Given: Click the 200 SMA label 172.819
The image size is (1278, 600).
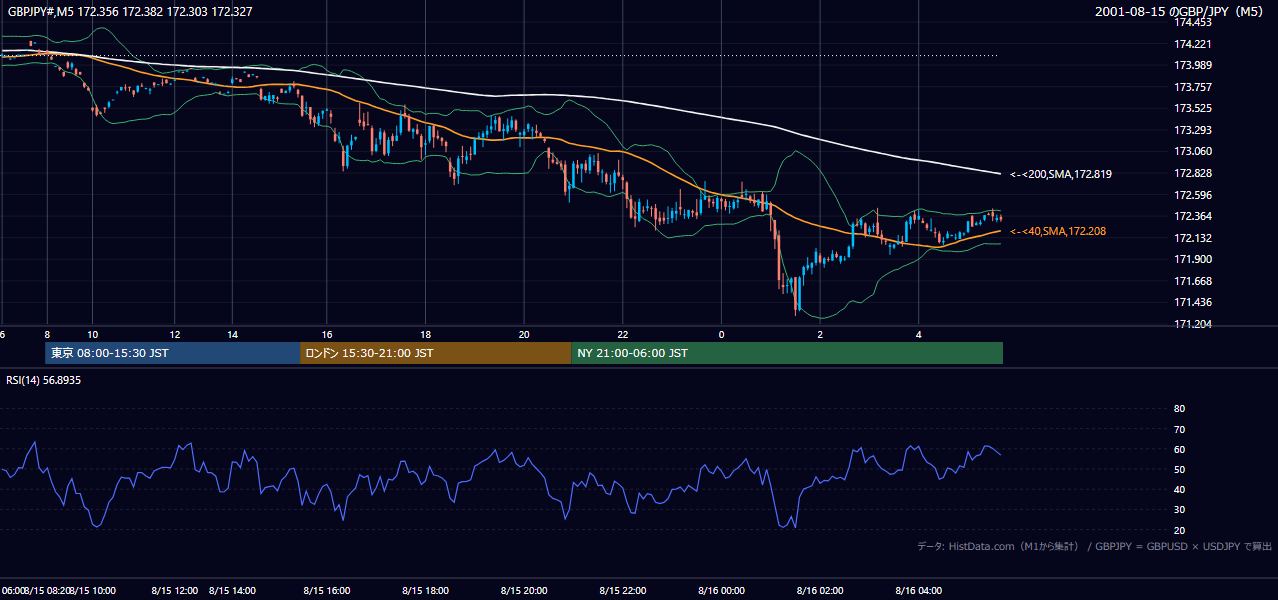Looking at the screenshot, I should 1061,174.
